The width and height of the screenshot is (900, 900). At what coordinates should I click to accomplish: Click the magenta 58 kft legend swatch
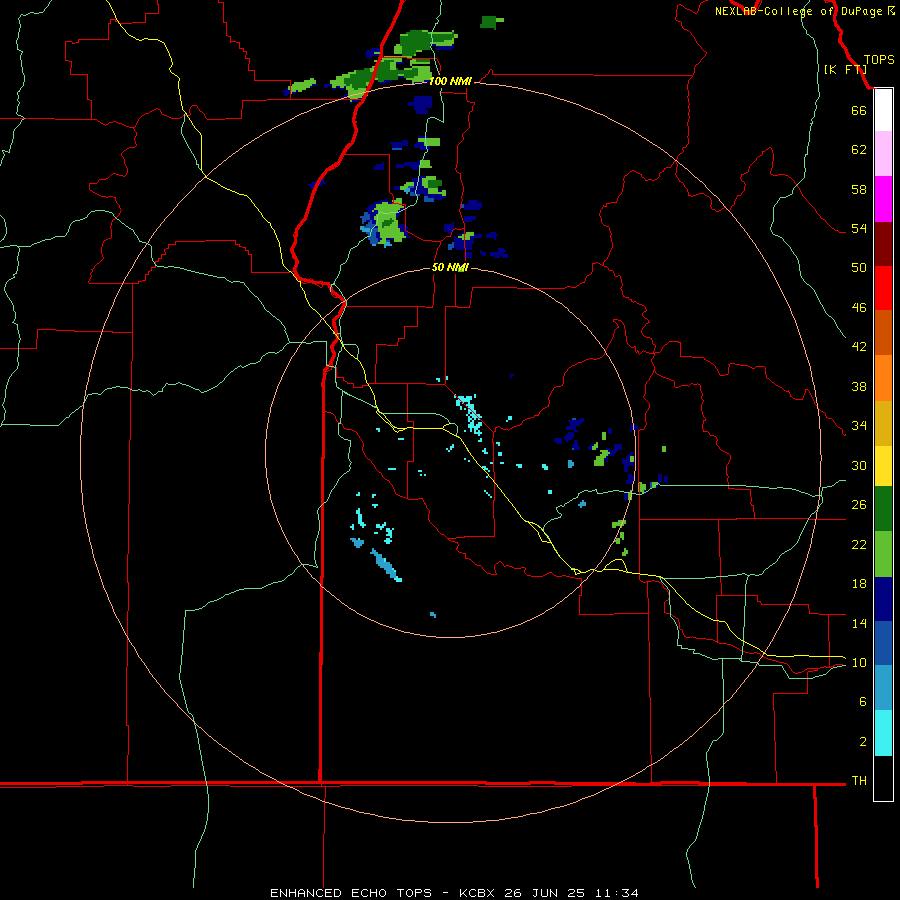pyautogui.click(x=883, y=199)
